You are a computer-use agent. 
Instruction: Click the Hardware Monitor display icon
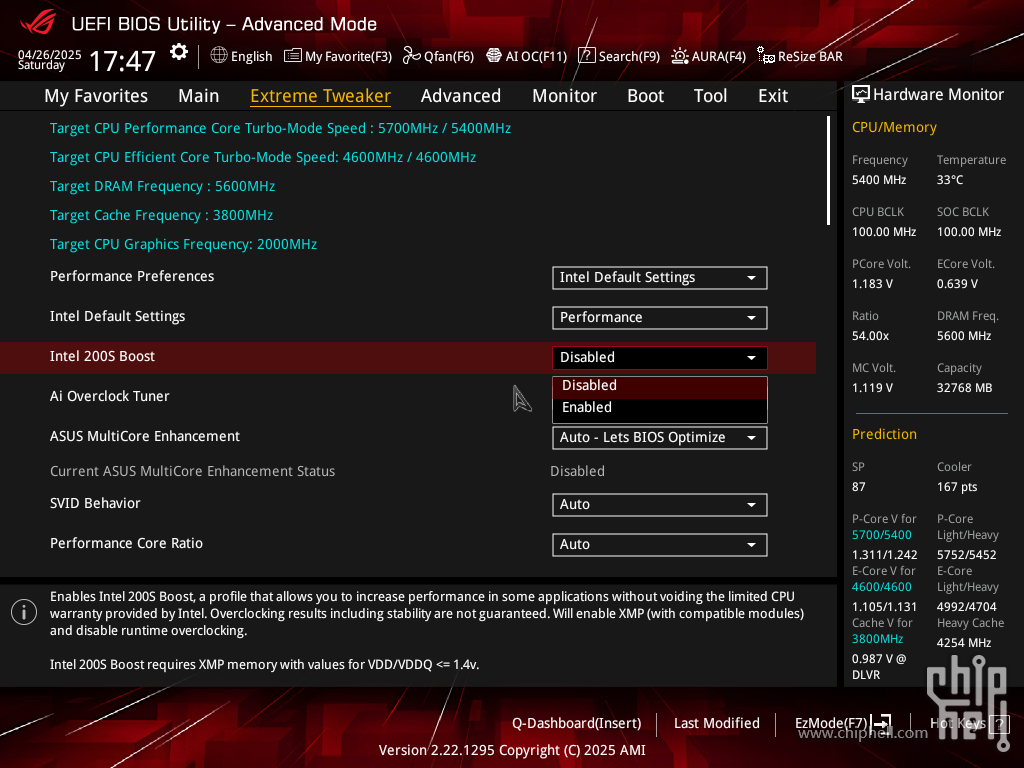coord(861,95)
